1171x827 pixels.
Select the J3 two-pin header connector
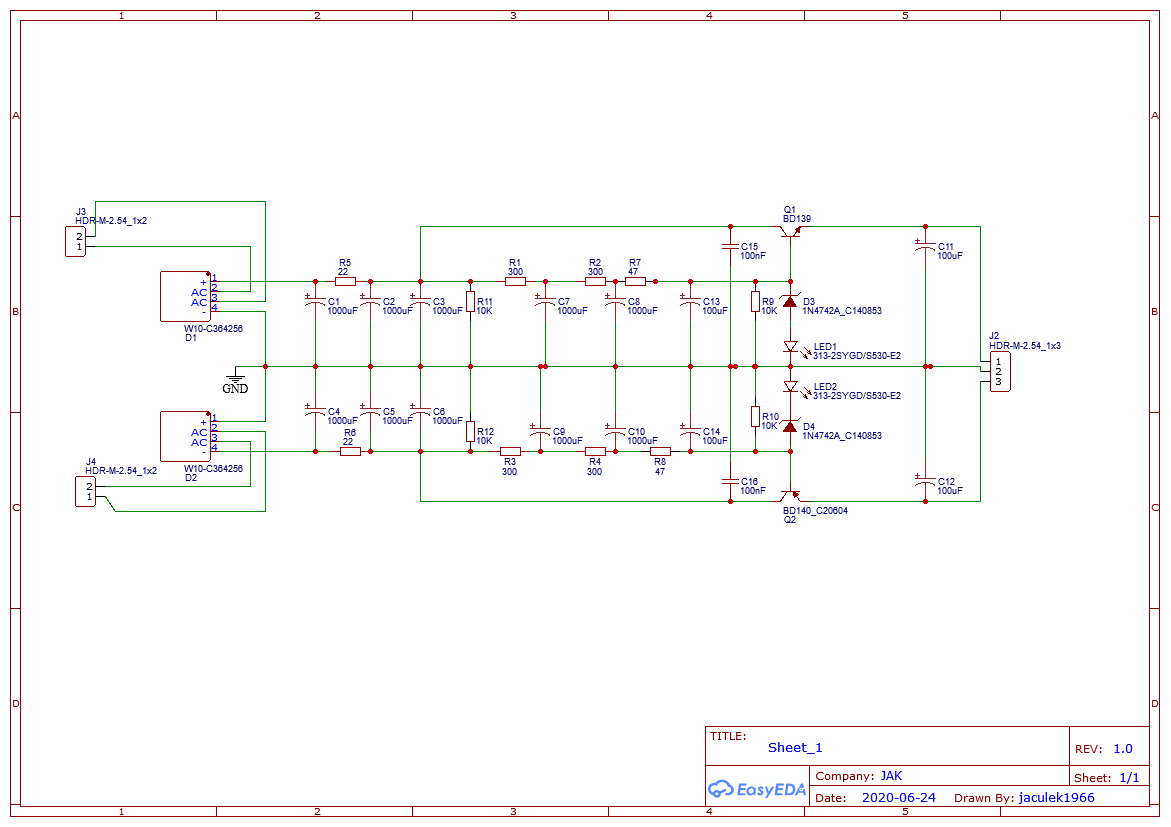tap(75, 241)
